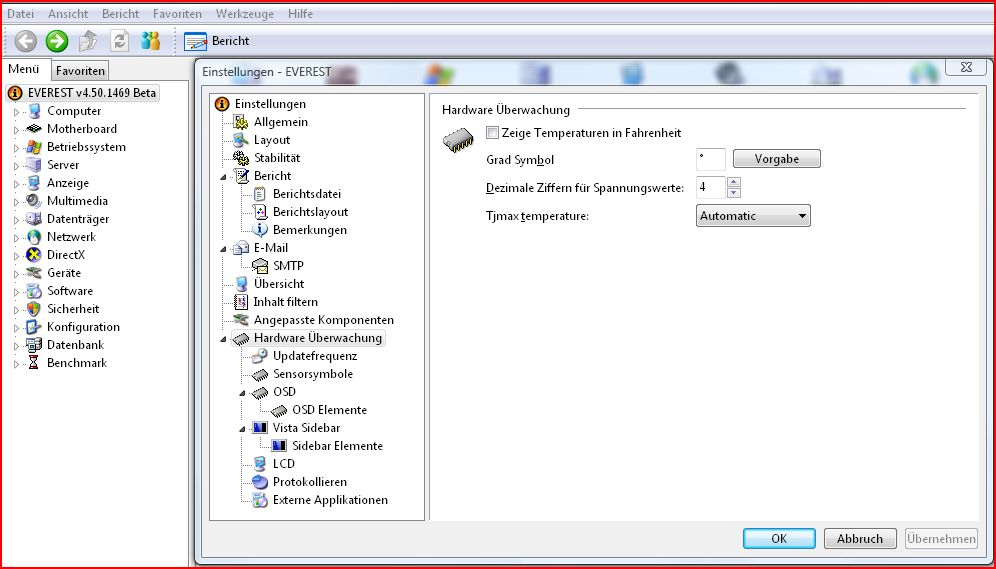
Task: Select the Motherboard icon in main tree
Action: pos(34,129)
